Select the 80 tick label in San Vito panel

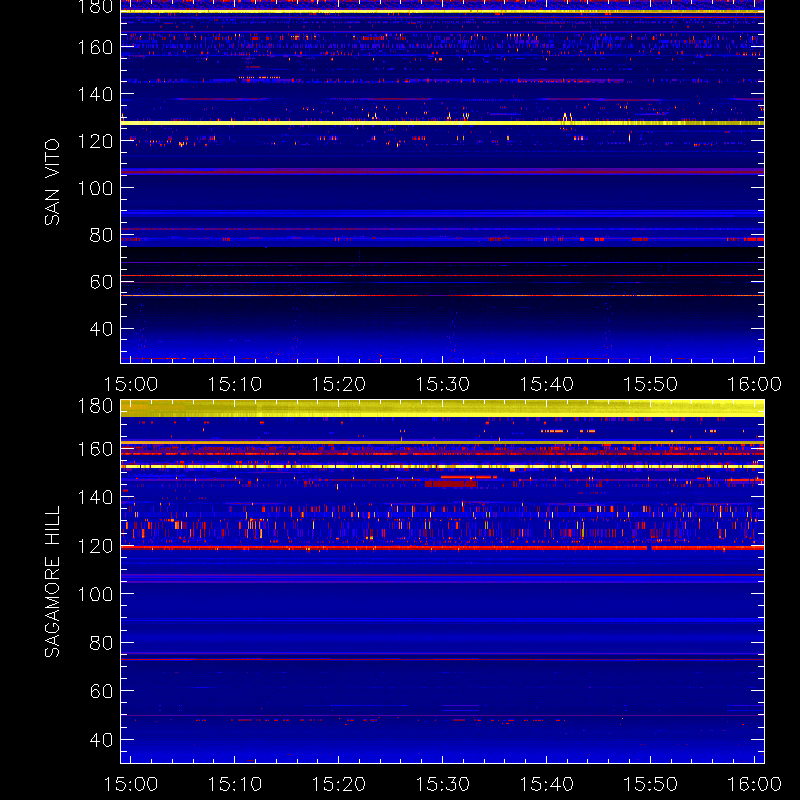click(x=101, y=235)
